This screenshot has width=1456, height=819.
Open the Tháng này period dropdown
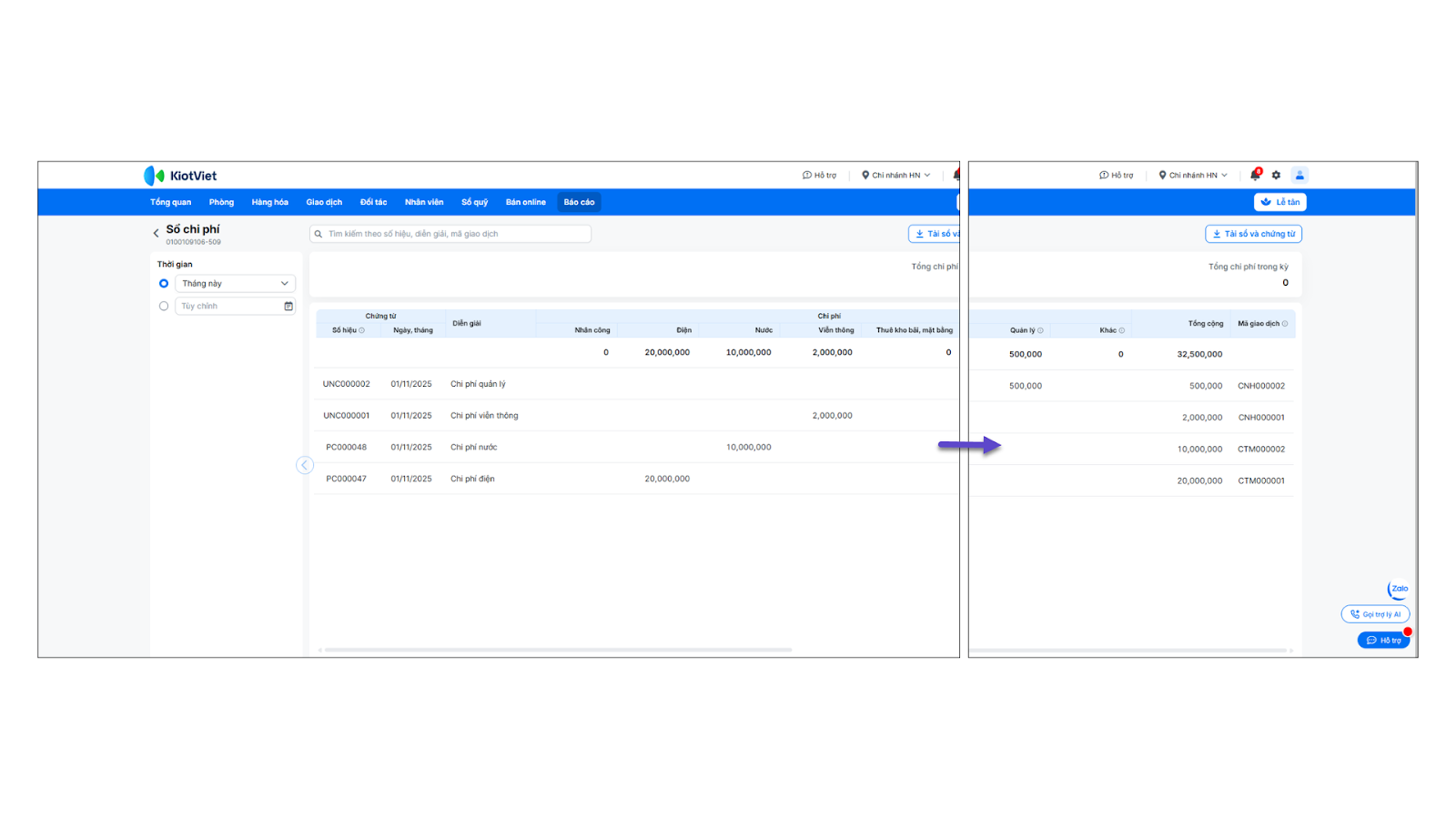point(235,284)
